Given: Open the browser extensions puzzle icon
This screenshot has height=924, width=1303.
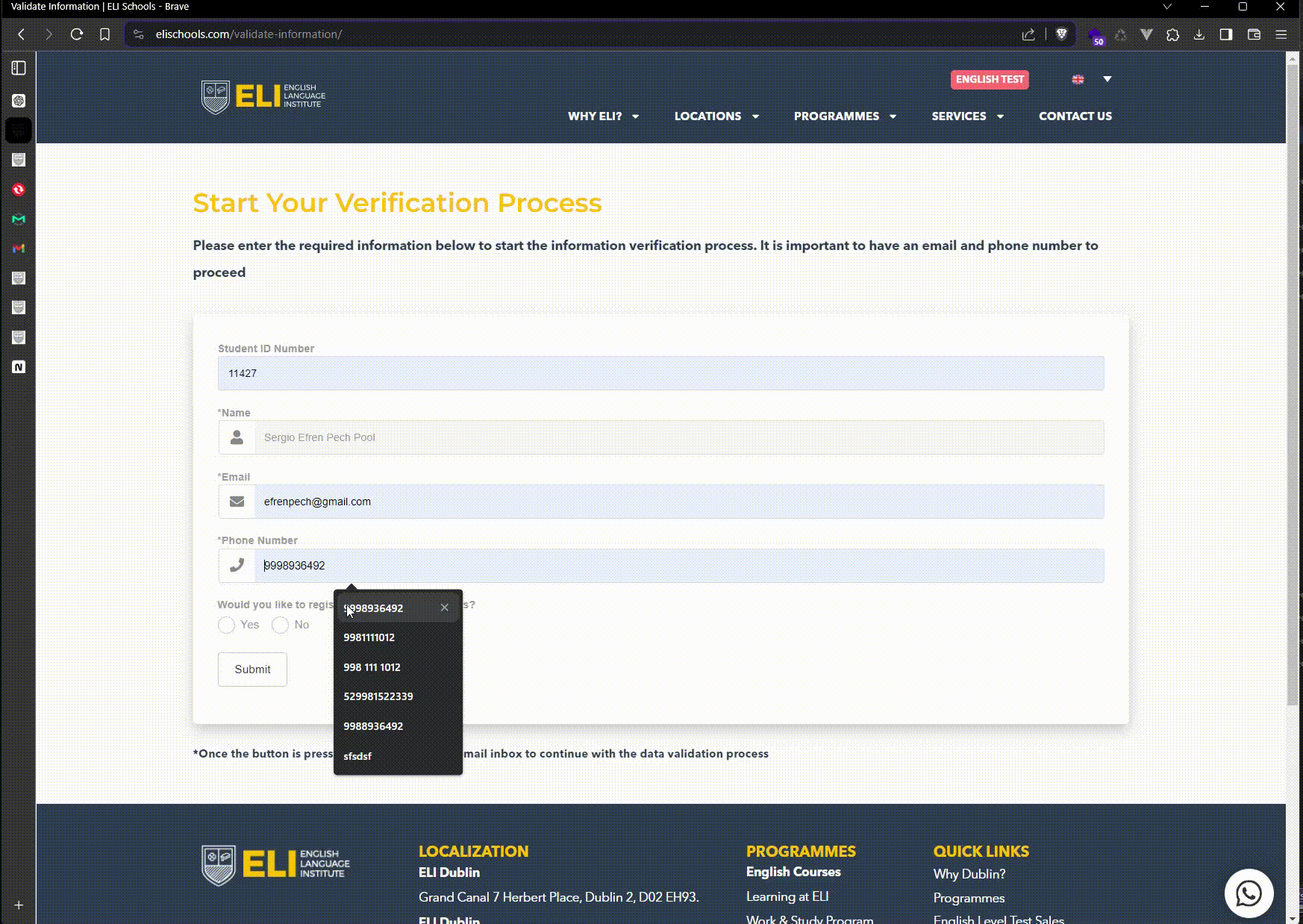Looking at the screenshot, I should pos(1172,34).
